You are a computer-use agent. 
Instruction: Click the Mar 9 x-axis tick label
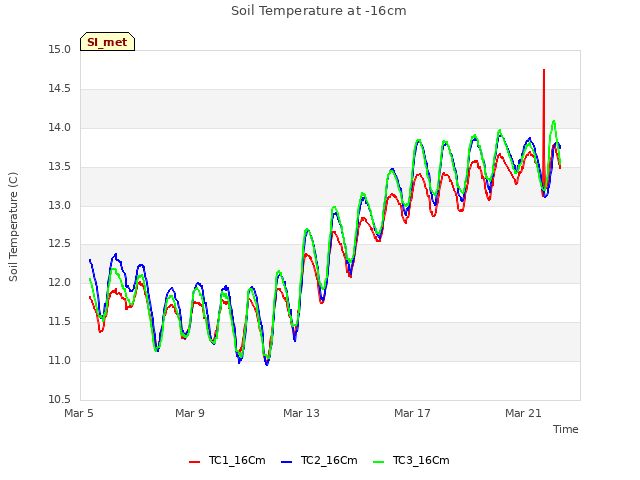tap(190, 413)
